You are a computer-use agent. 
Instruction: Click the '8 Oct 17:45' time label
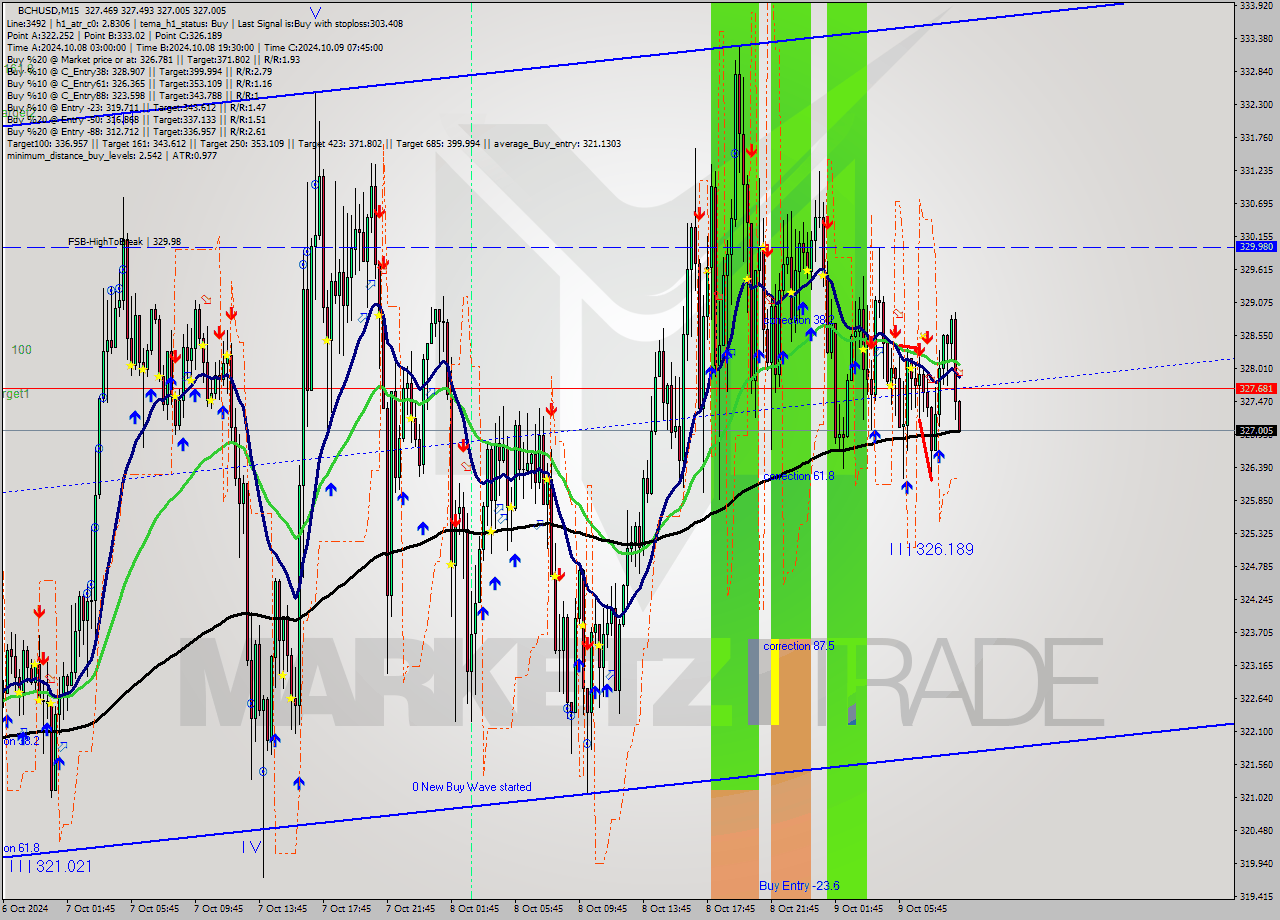(x=731, y=909)
